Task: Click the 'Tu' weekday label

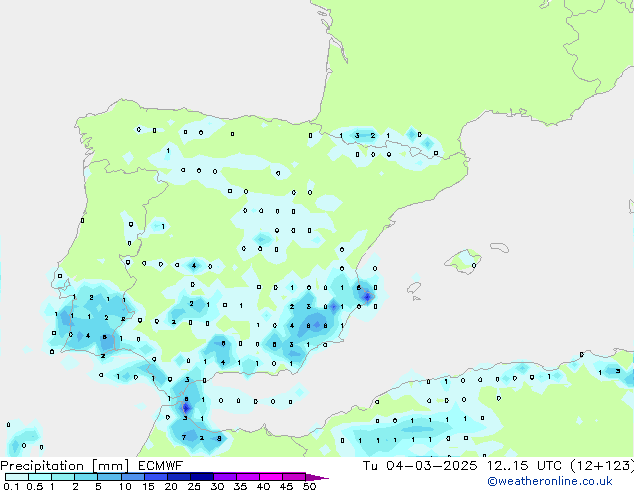Action: [370, 466]
